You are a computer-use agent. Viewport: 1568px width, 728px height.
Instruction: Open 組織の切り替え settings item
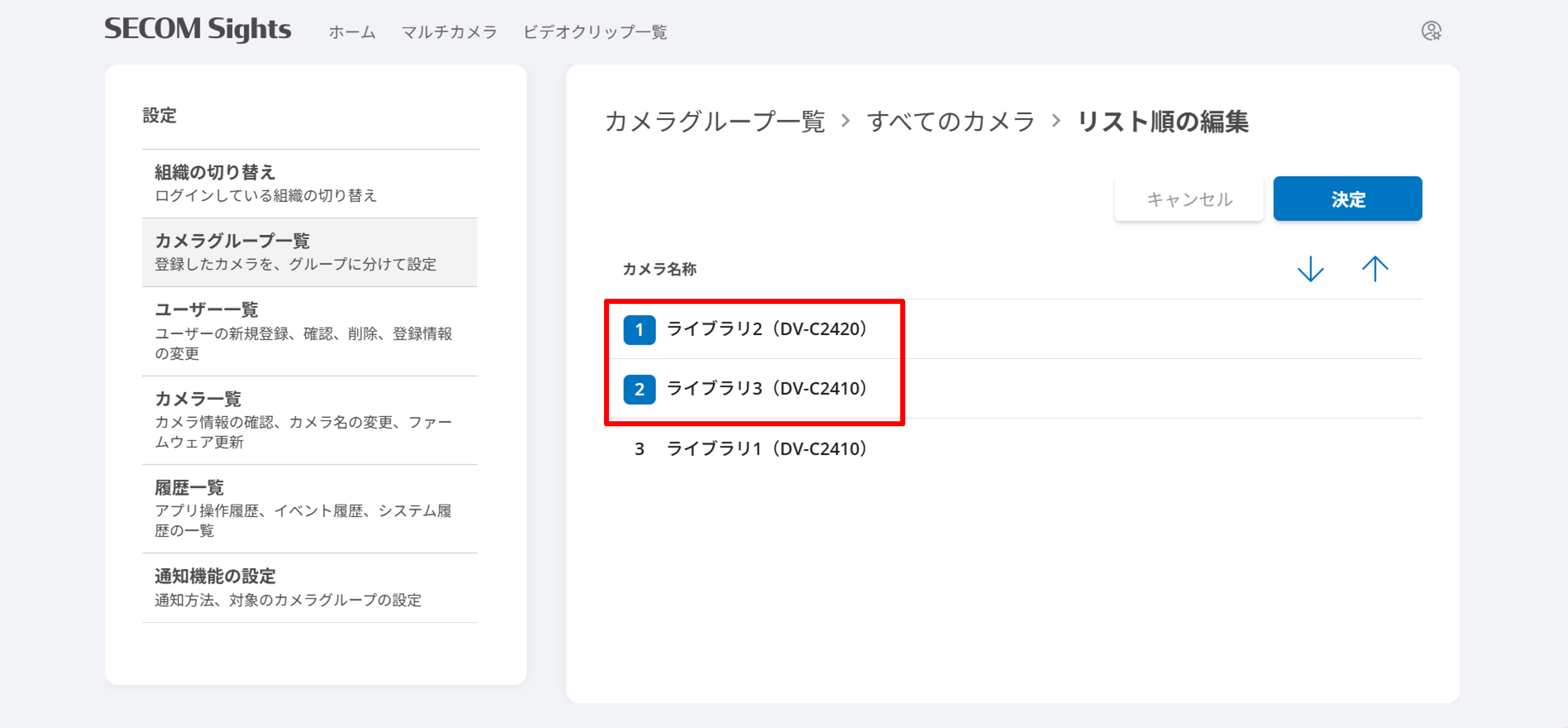pyautogui.click(x=310, y=183)
